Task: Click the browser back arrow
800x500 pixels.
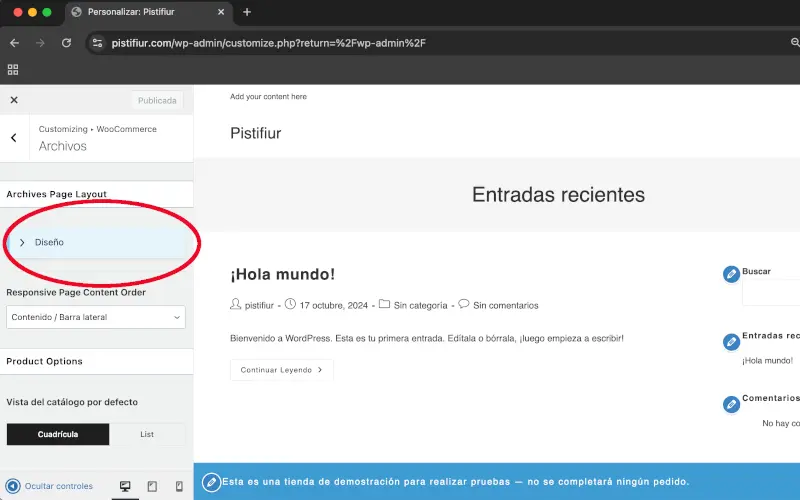Action: (14, 43)
